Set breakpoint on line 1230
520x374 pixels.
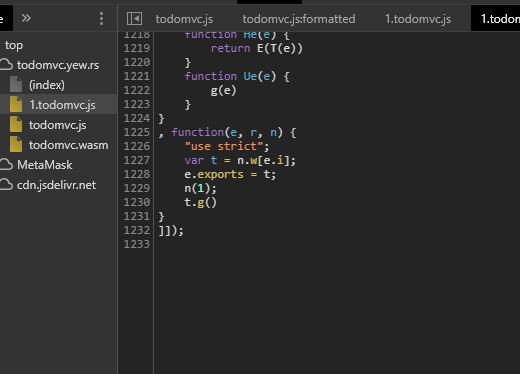(x=137, y=202)
